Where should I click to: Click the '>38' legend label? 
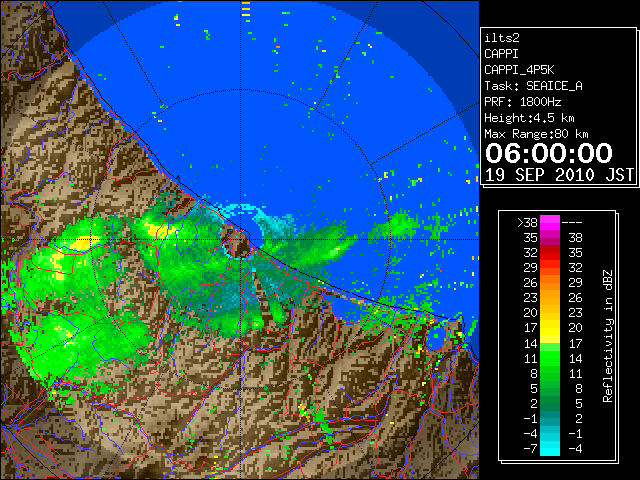click(x=527, y=223)
